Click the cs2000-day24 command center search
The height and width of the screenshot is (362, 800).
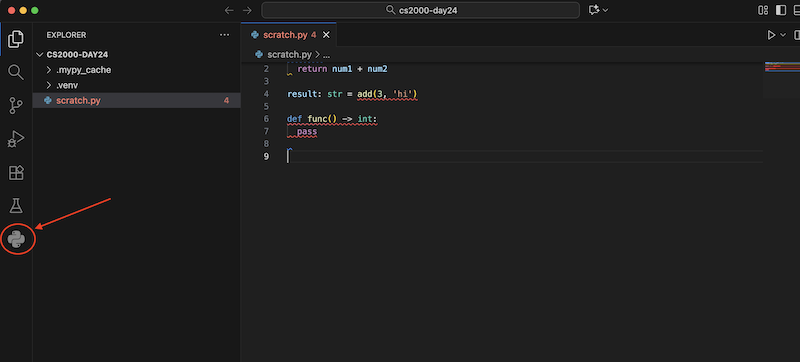pos(420,10)
